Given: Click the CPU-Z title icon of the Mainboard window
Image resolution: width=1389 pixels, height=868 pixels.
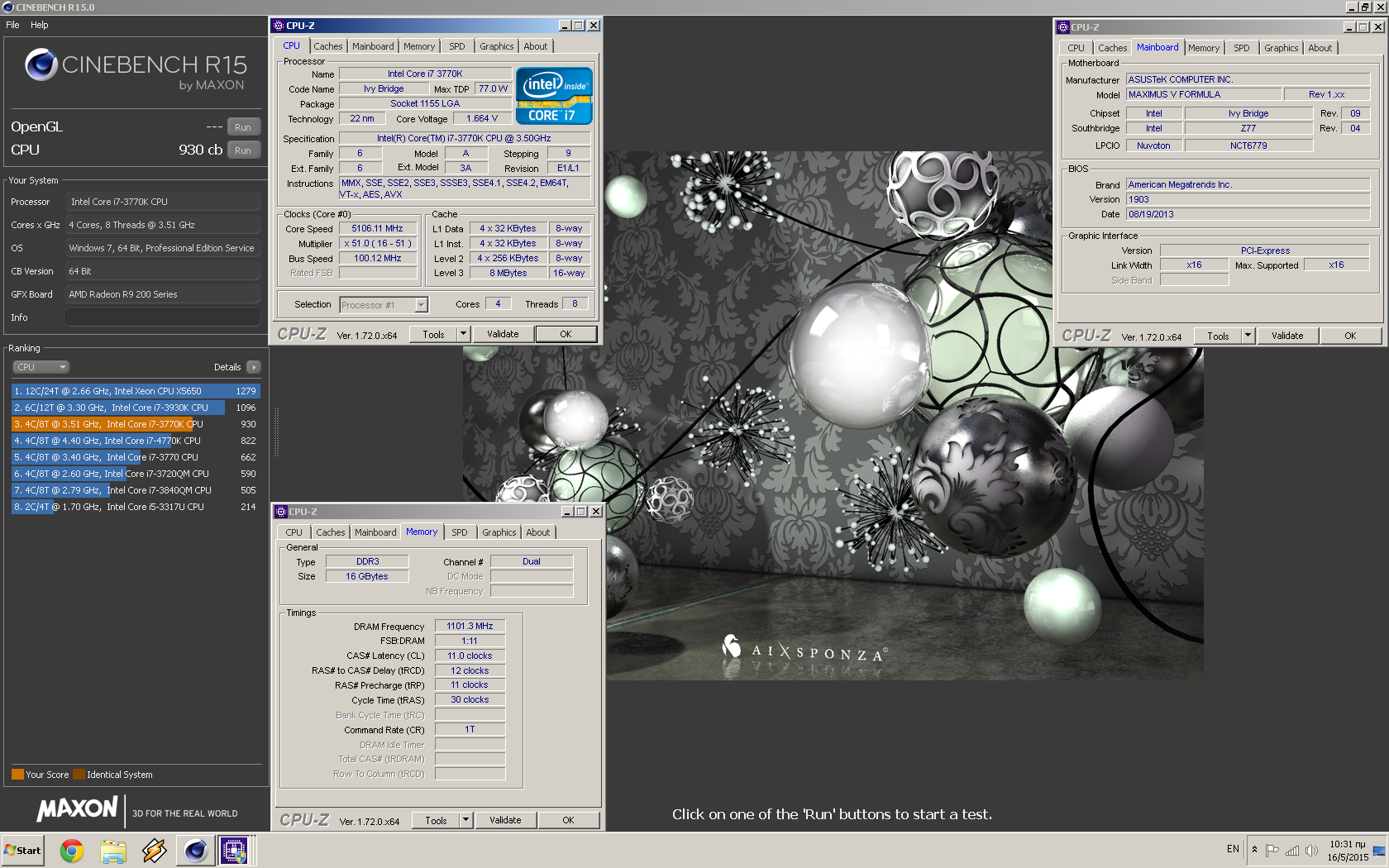Looking at the screenshot, I should pyautogui.click(x=1064, y=27).
